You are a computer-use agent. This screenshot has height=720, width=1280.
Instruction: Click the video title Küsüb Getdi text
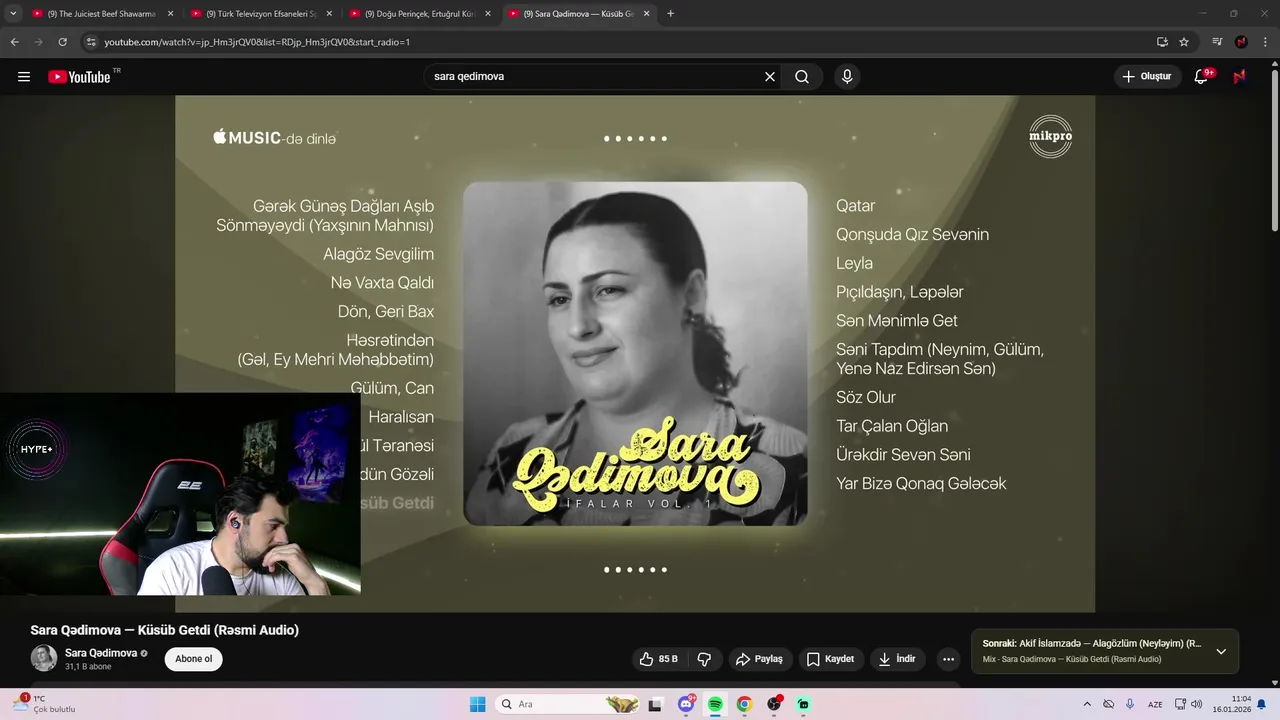tap(165, 630)
